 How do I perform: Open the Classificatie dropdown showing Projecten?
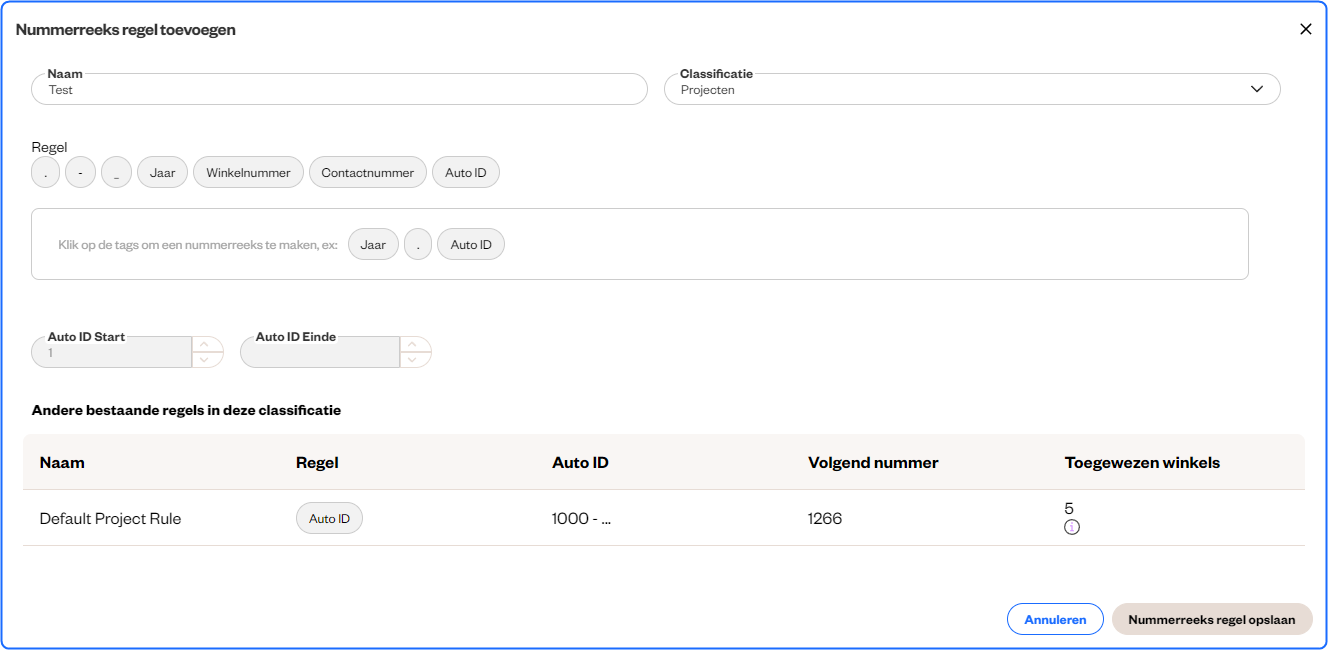point(971,90)
